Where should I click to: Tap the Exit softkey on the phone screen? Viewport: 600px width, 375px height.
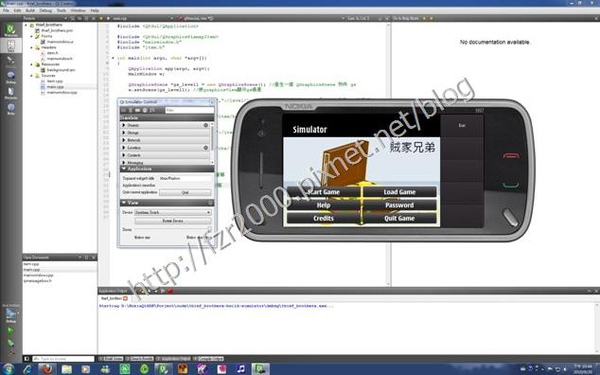[462, 126]
